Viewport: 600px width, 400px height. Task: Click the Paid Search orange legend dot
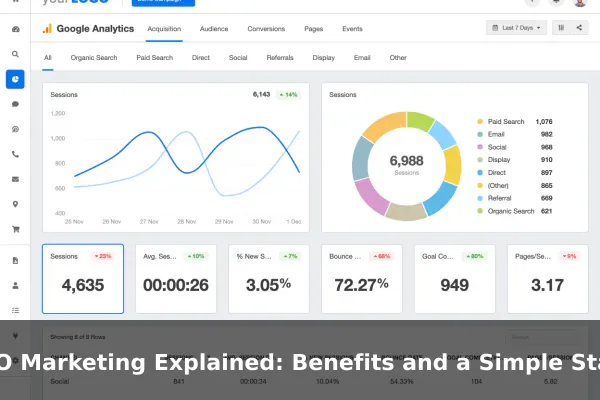pos(480,122)
